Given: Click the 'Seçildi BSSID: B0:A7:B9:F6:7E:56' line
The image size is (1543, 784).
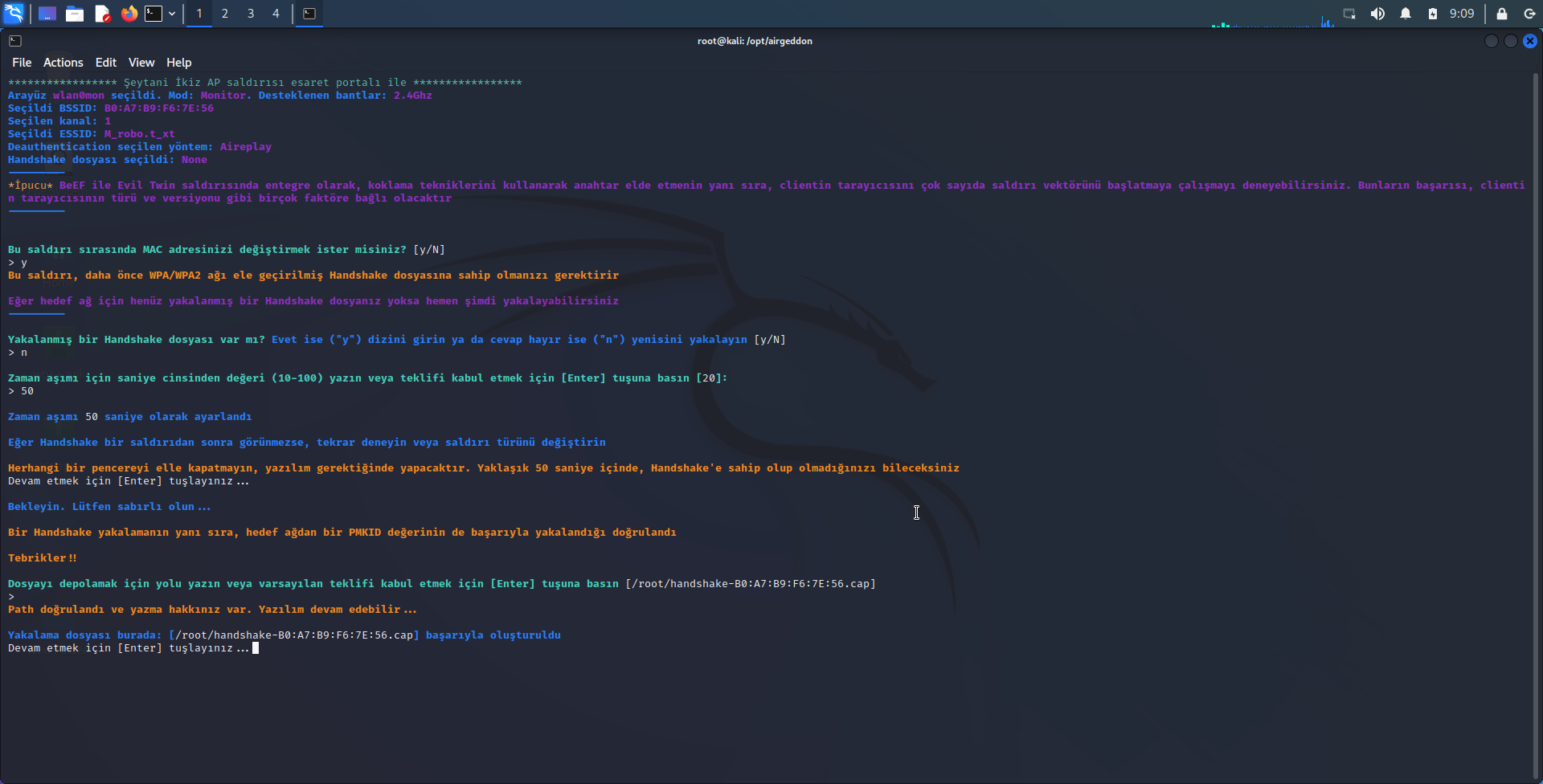Looking at the screenshot, I should click(x=111, y=108).
